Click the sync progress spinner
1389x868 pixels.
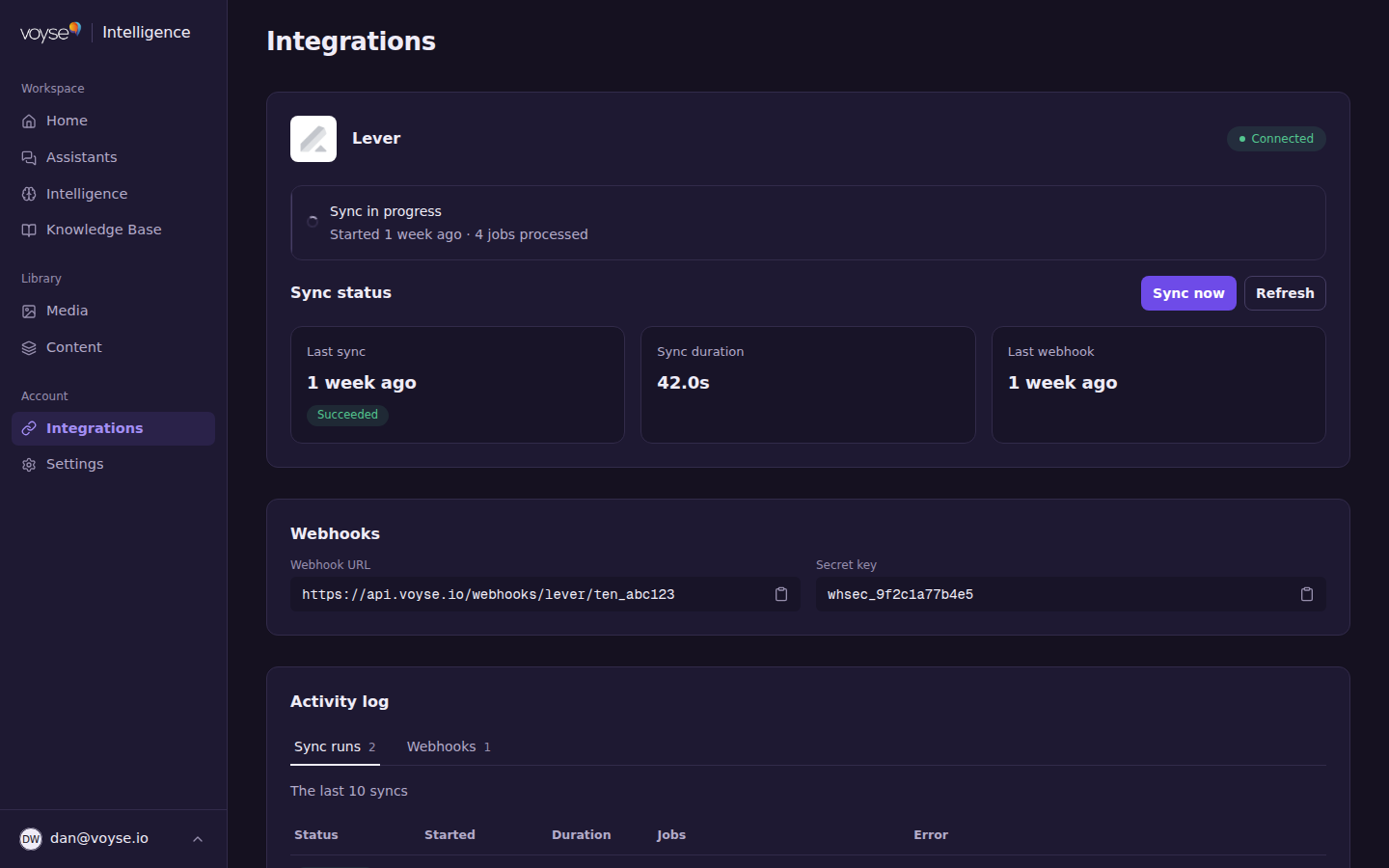coord(313,222)
